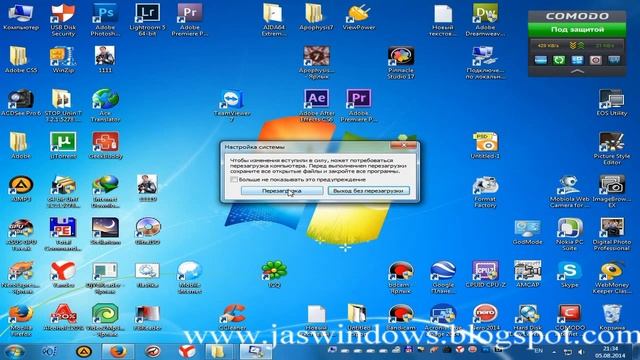Close the Настройка системы dialog

(403, 145)
